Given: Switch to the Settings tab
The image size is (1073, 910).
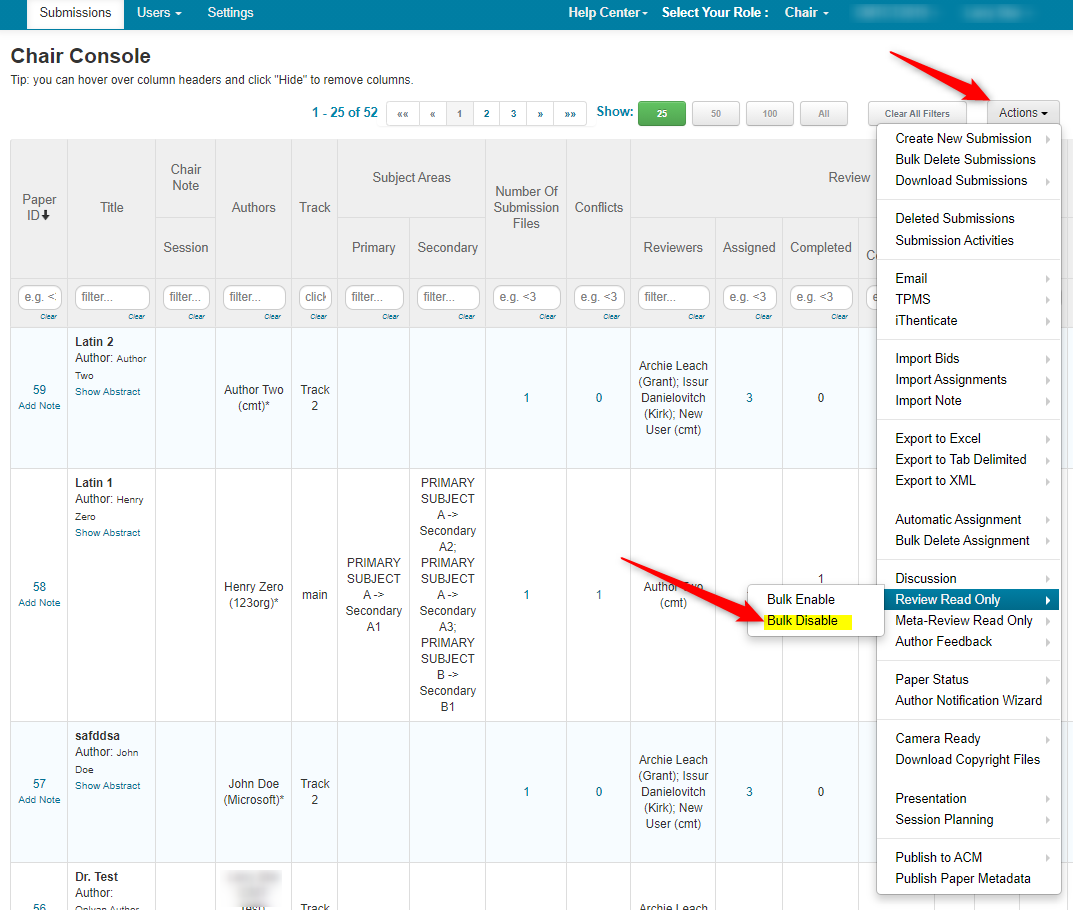Looking at the screenshot, I should (x=230, y=13).
